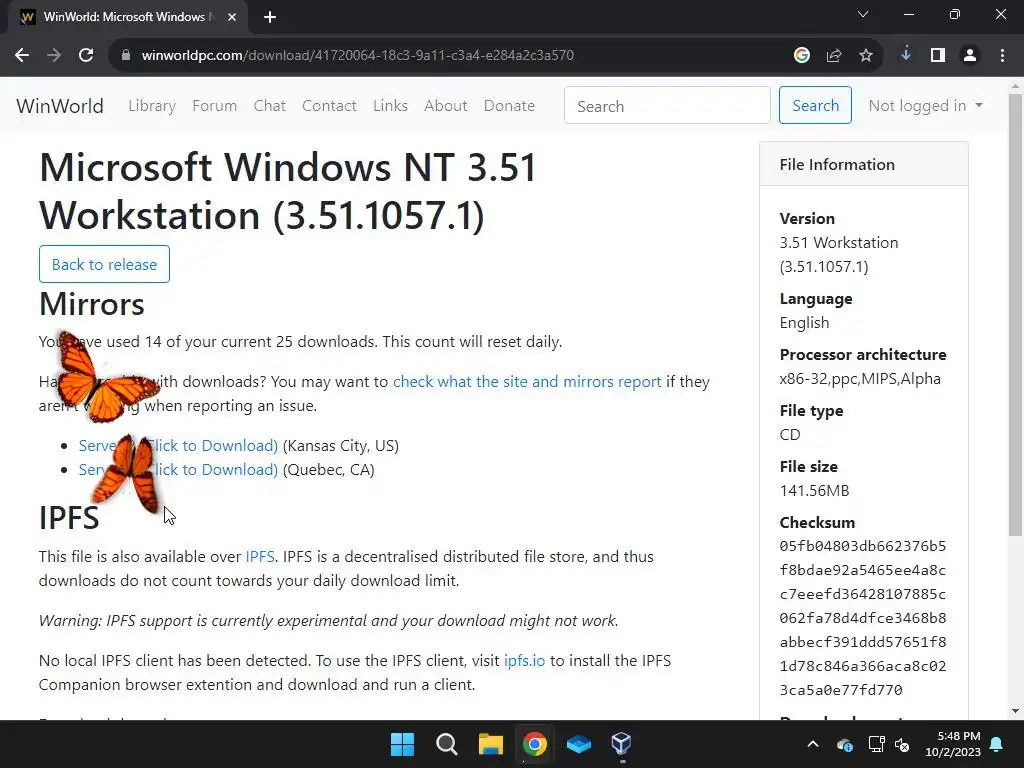Open the Contact nav item
The height and width of the screenshot is (768, 1024).
(329, 106)
